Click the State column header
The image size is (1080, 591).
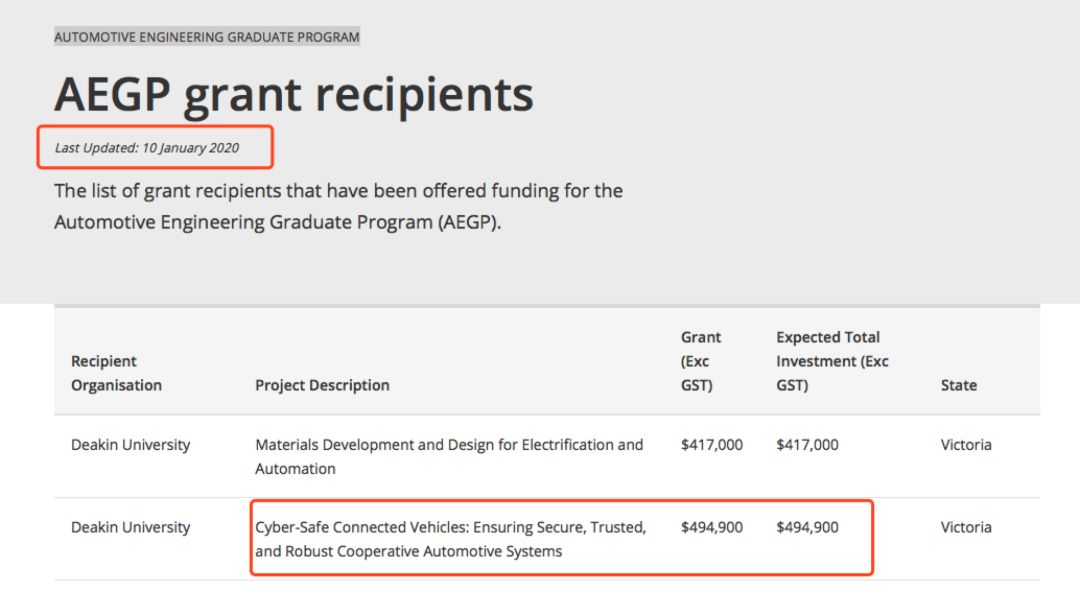(958, 385)
